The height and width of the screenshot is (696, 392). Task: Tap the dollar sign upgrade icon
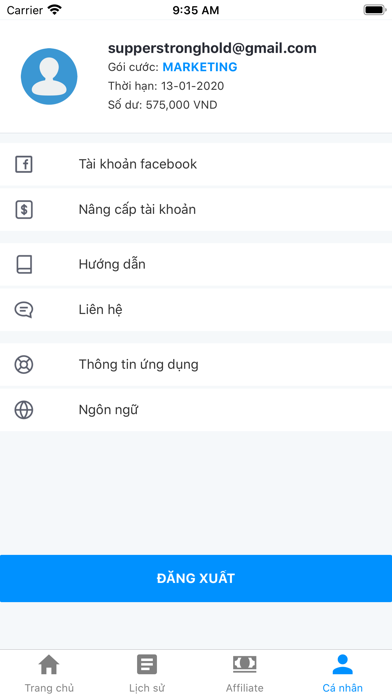coord(24,210)
